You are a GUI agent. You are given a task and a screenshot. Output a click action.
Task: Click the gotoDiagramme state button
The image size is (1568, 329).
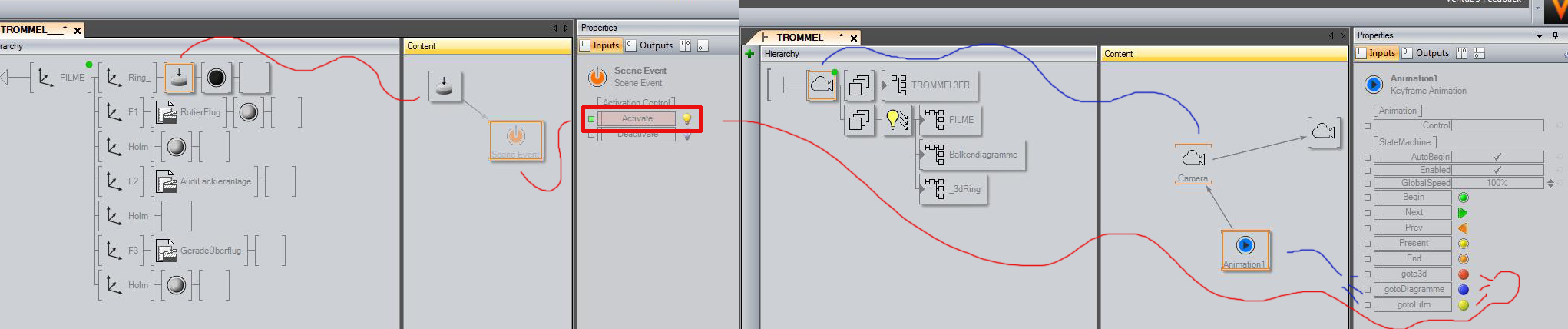click(1414, 289)
